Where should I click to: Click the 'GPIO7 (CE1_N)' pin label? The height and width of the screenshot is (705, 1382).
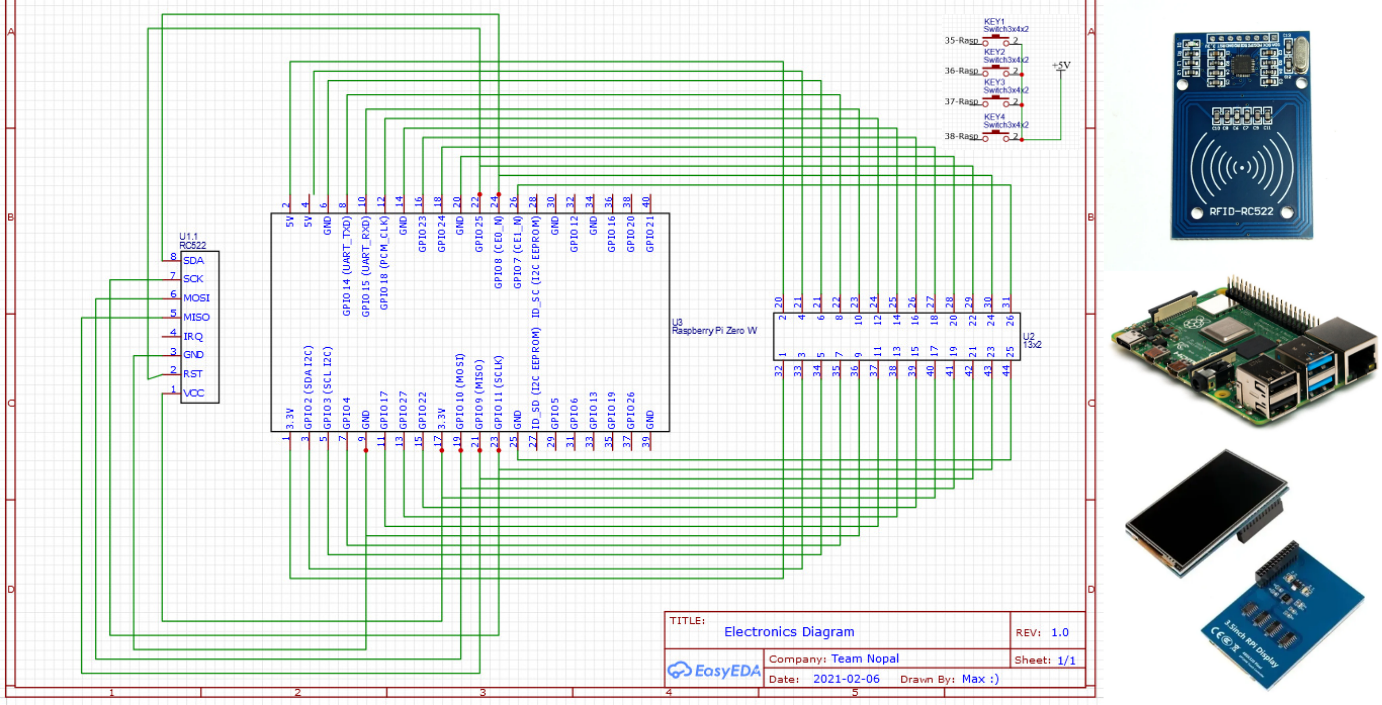coord(517,254)
